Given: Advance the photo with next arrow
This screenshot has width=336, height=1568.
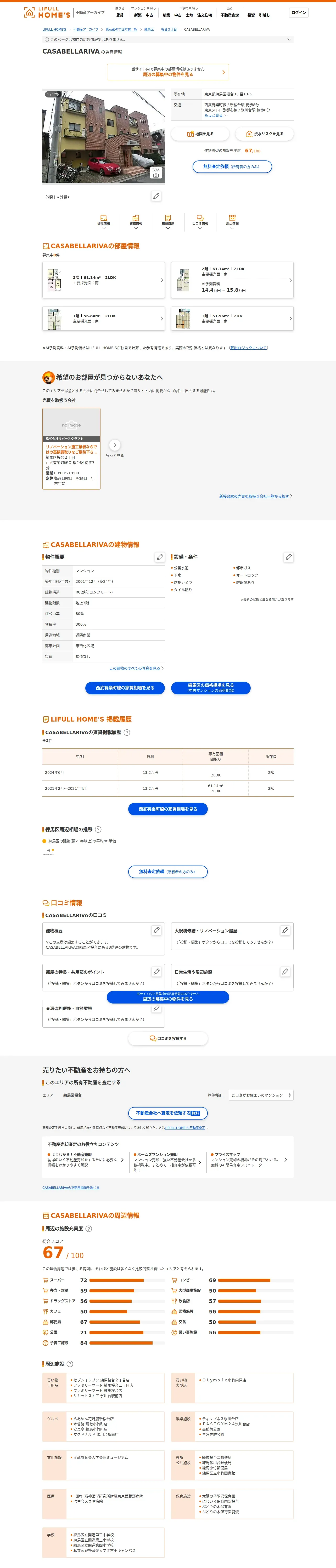Looking at the screenshot, I should coord(157,137).
